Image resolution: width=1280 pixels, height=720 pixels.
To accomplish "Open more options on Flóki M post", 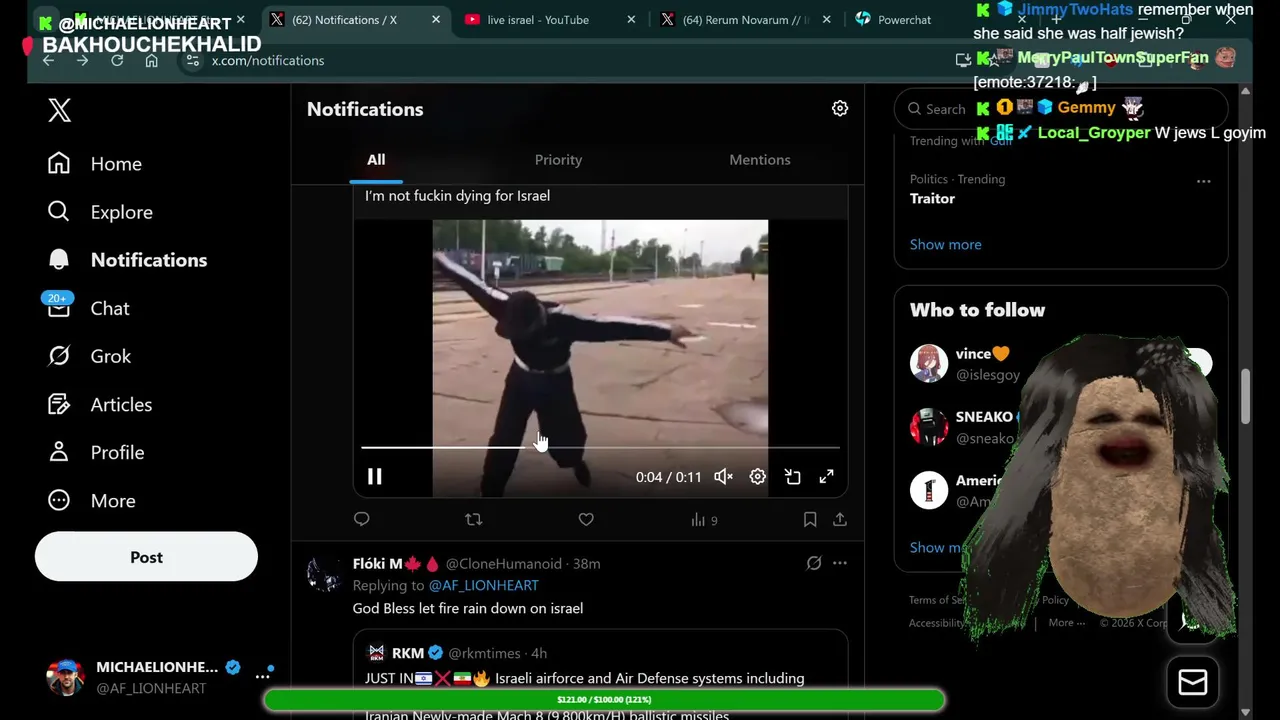I will [x=840, y=563].
